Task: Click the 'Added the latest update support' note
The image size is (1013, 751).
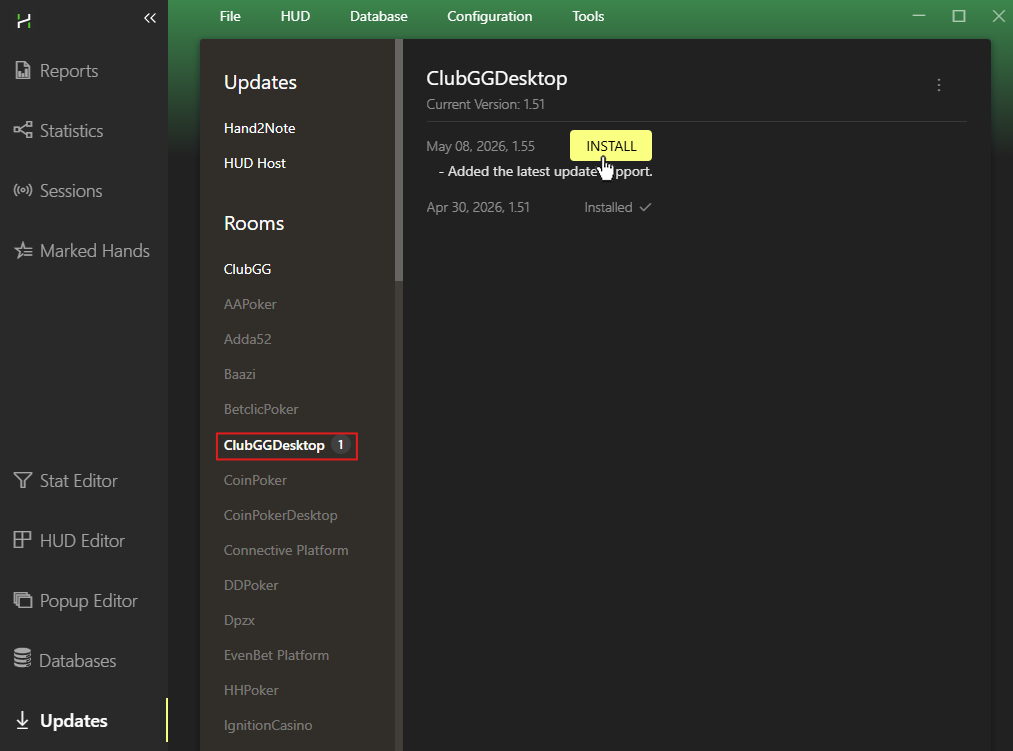Action: (x=545, y=171)
